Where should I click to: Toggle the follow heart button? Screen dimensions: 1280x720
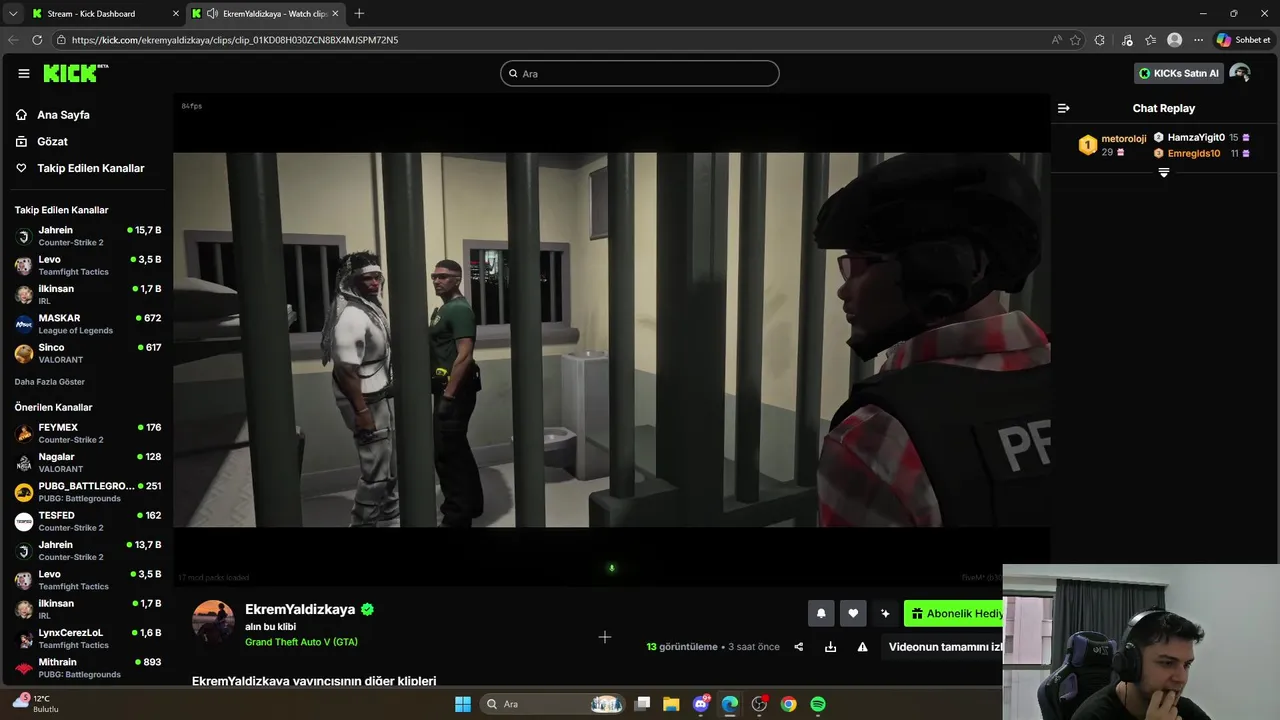(853, 614)
